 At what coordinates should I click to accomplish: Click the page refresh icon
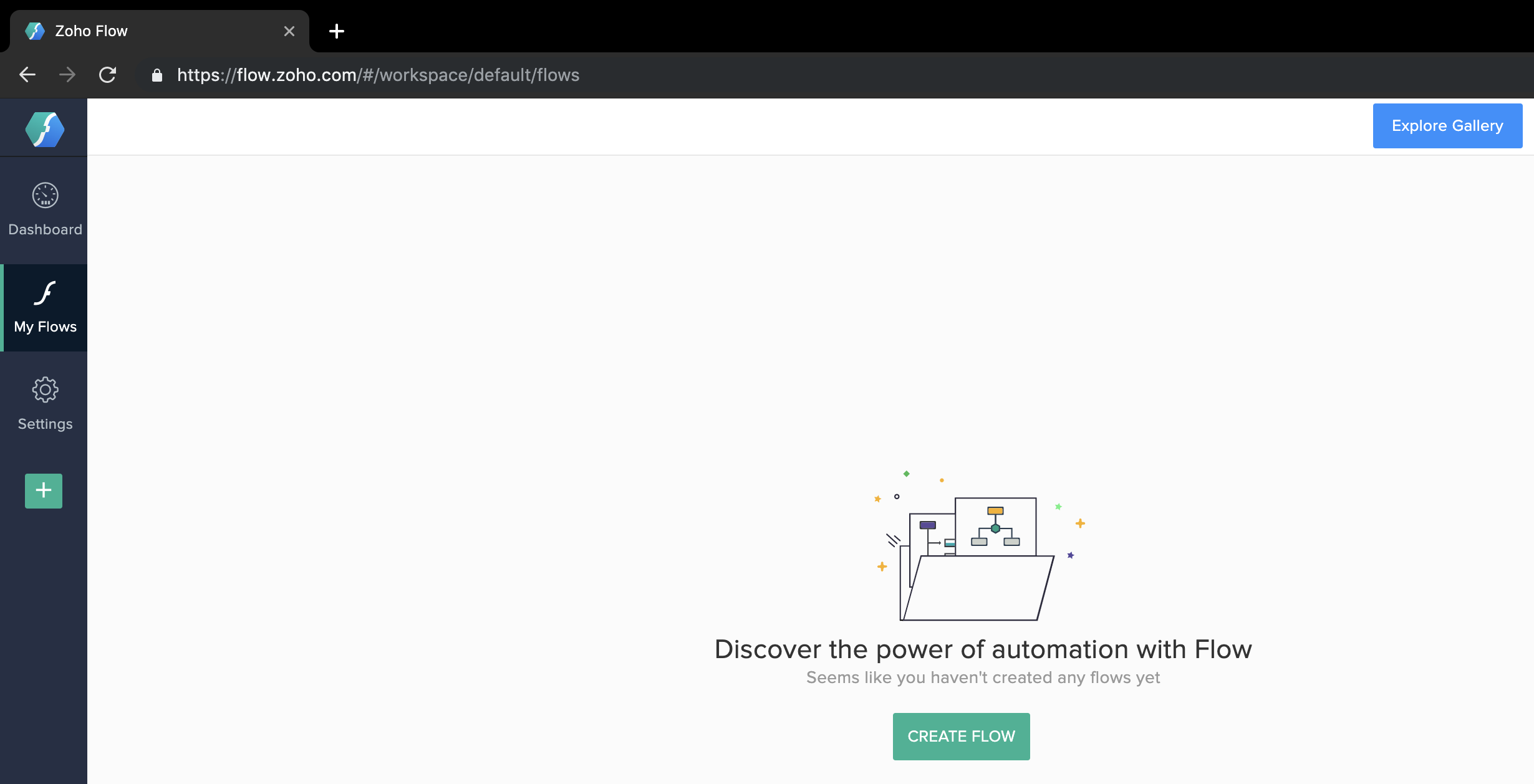[x=107, y=75]
